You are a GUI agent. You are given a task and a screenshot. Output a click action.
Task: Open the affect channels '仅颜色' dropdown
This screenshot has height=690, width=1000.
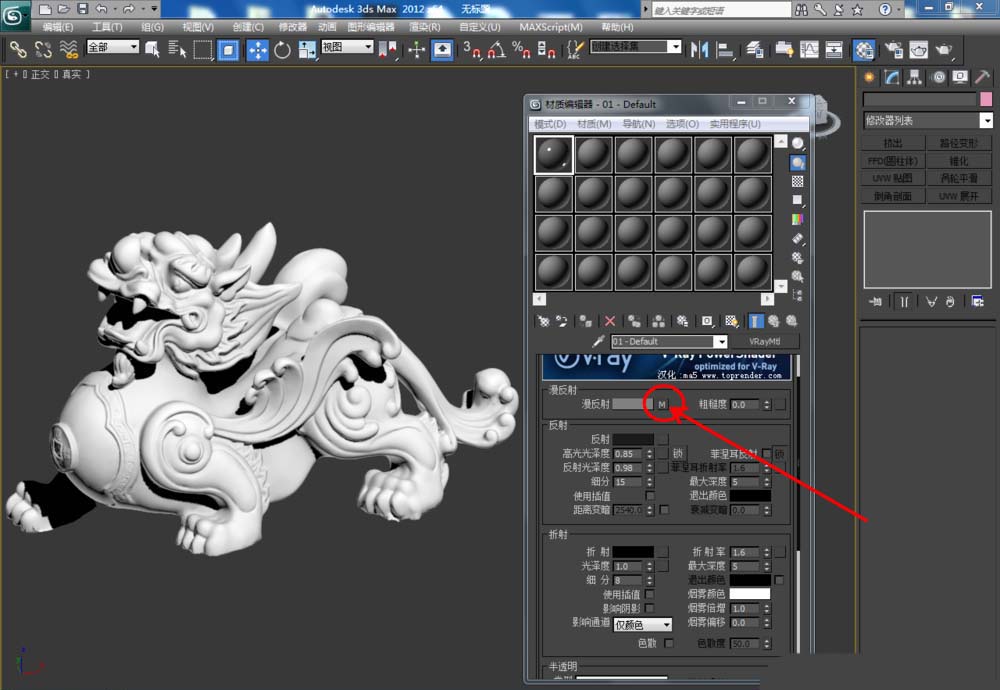click(x=642, y=625)
